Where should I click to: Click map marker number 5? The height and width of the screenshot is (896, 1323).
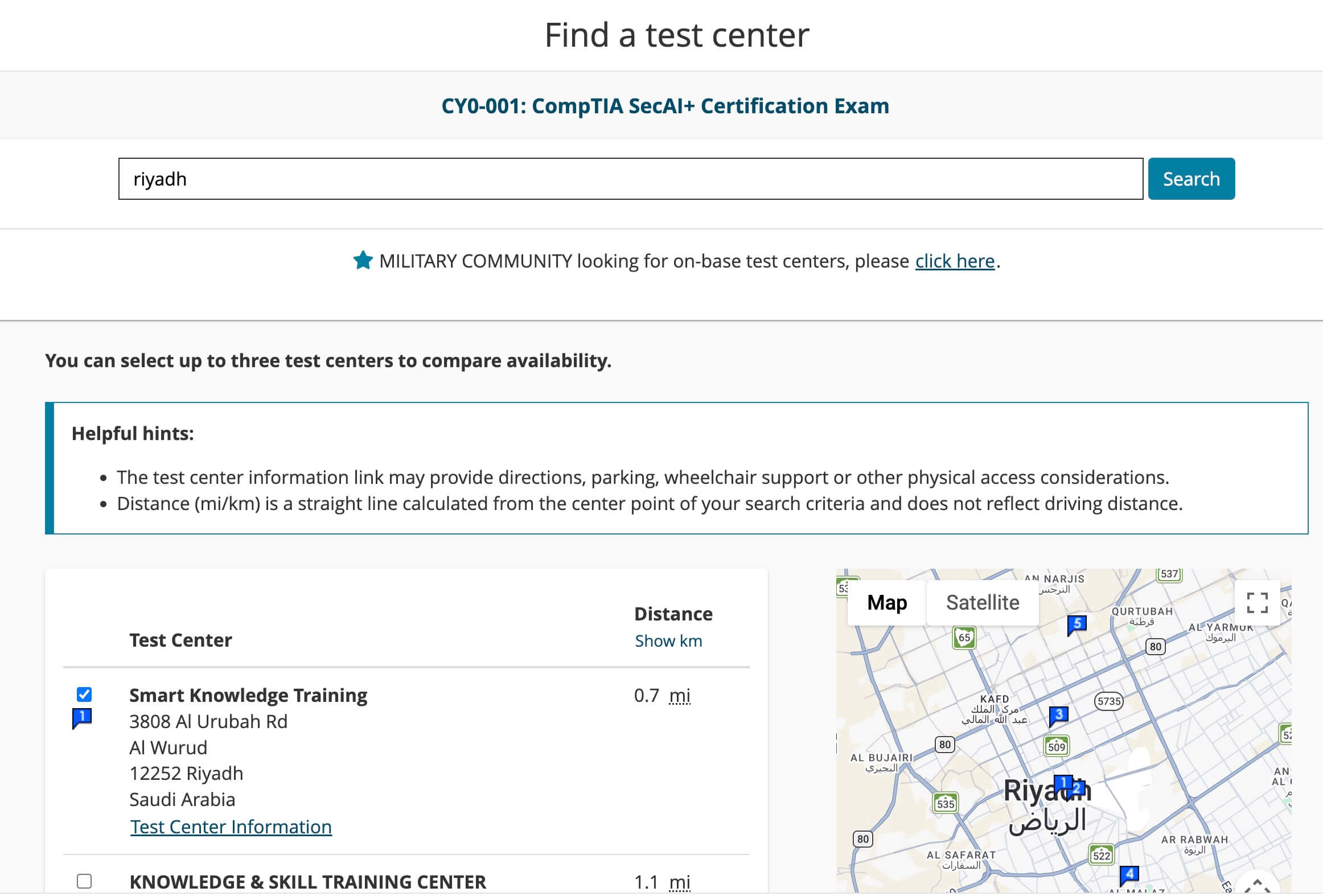[1077, 624]
